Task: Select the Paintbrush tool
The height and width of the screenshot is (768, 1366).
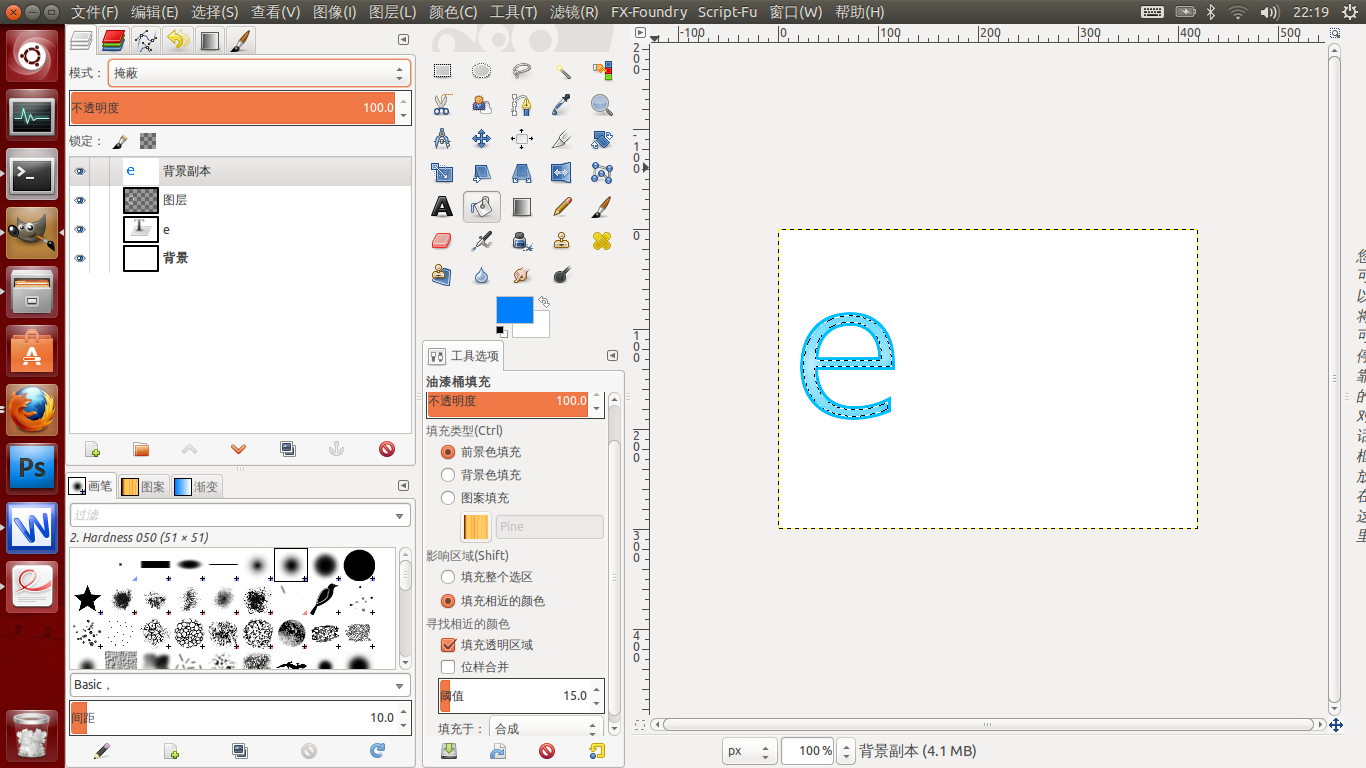Action: click(601, 207)
